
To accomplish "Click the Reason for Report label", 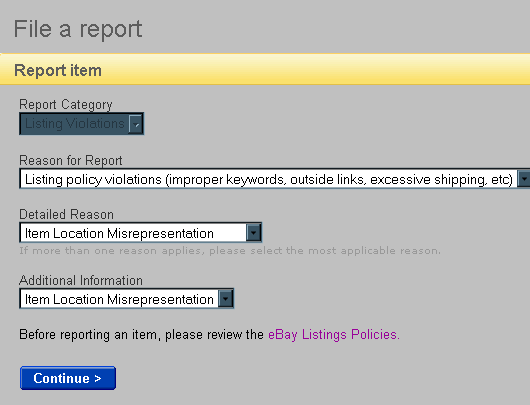I will pyautogui.click(x=71, y=160).
